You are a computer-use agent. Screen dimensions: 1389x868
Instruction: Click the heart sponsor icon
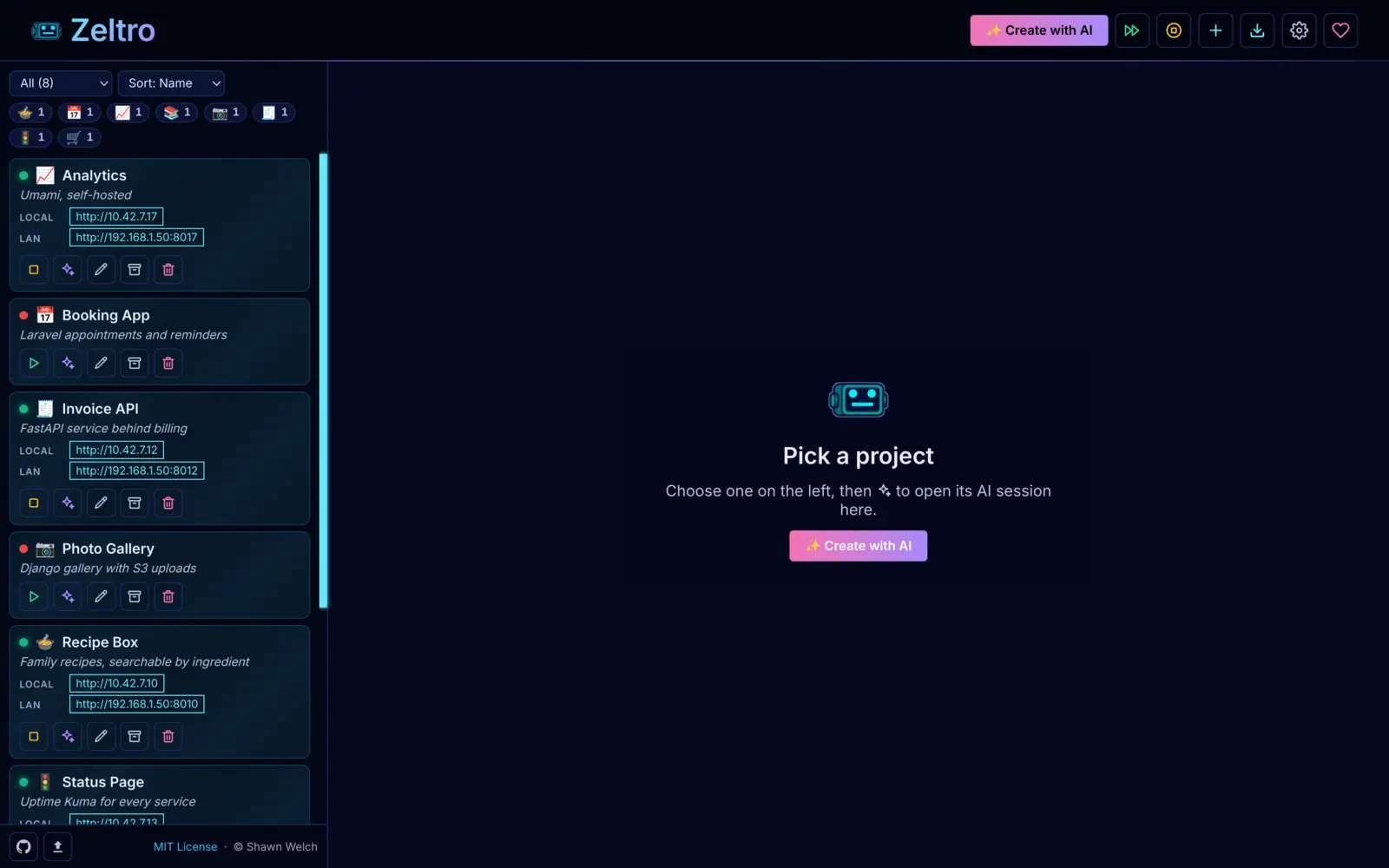click(1340, 30)
